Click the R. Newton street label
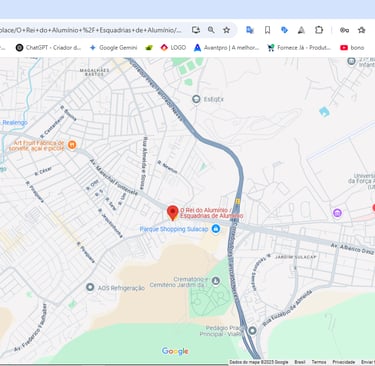Screen dimensions: 375x366 click(168, 167)
